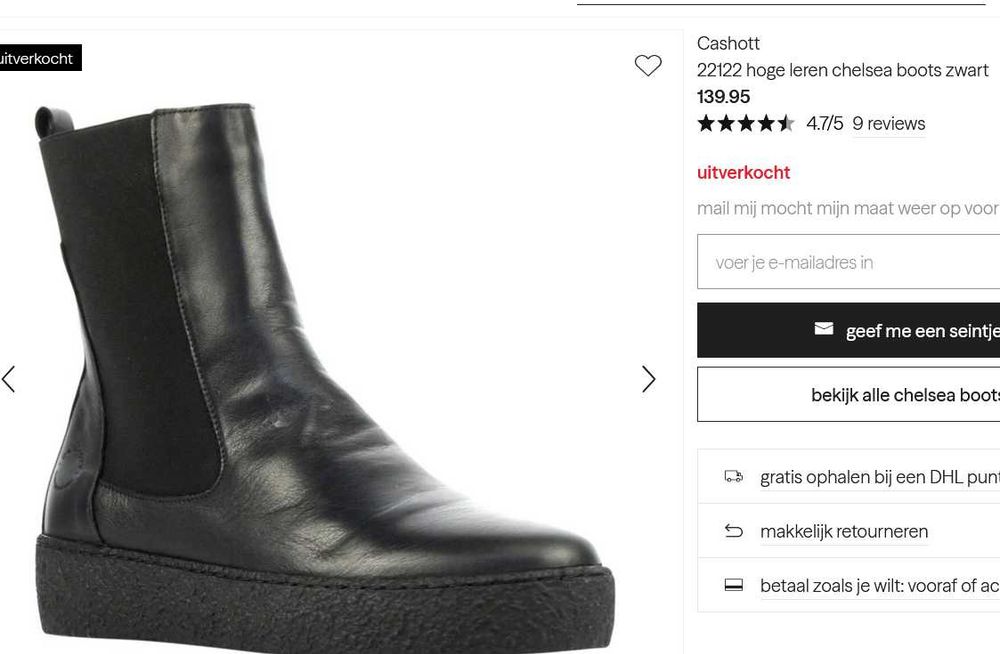Screen dimensions: 1000x654
Task: Open the Cashott brand name
Action: click(728, 43)
